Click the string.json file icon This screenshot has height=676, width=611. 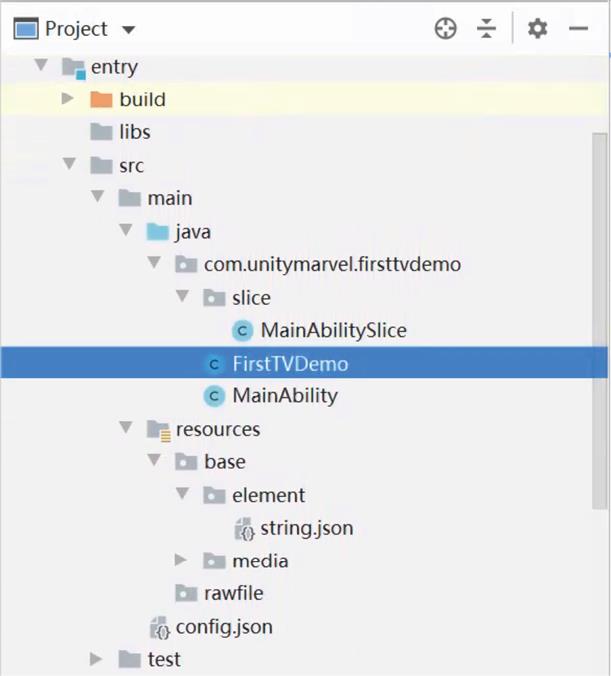(x=244, y=528)
